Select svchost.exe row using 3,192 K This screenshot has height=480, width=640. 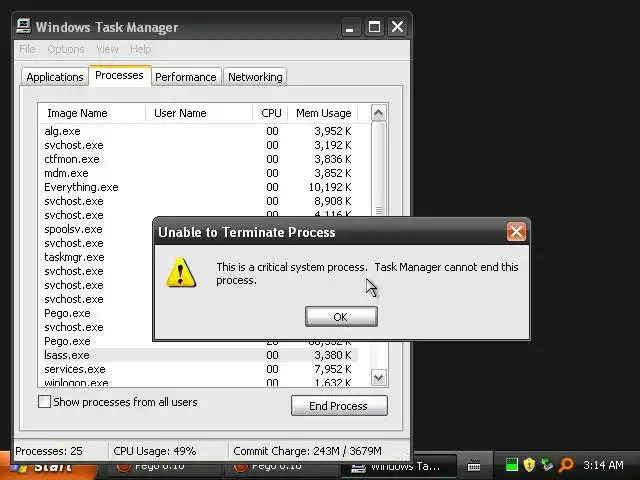tap(200, 145)
